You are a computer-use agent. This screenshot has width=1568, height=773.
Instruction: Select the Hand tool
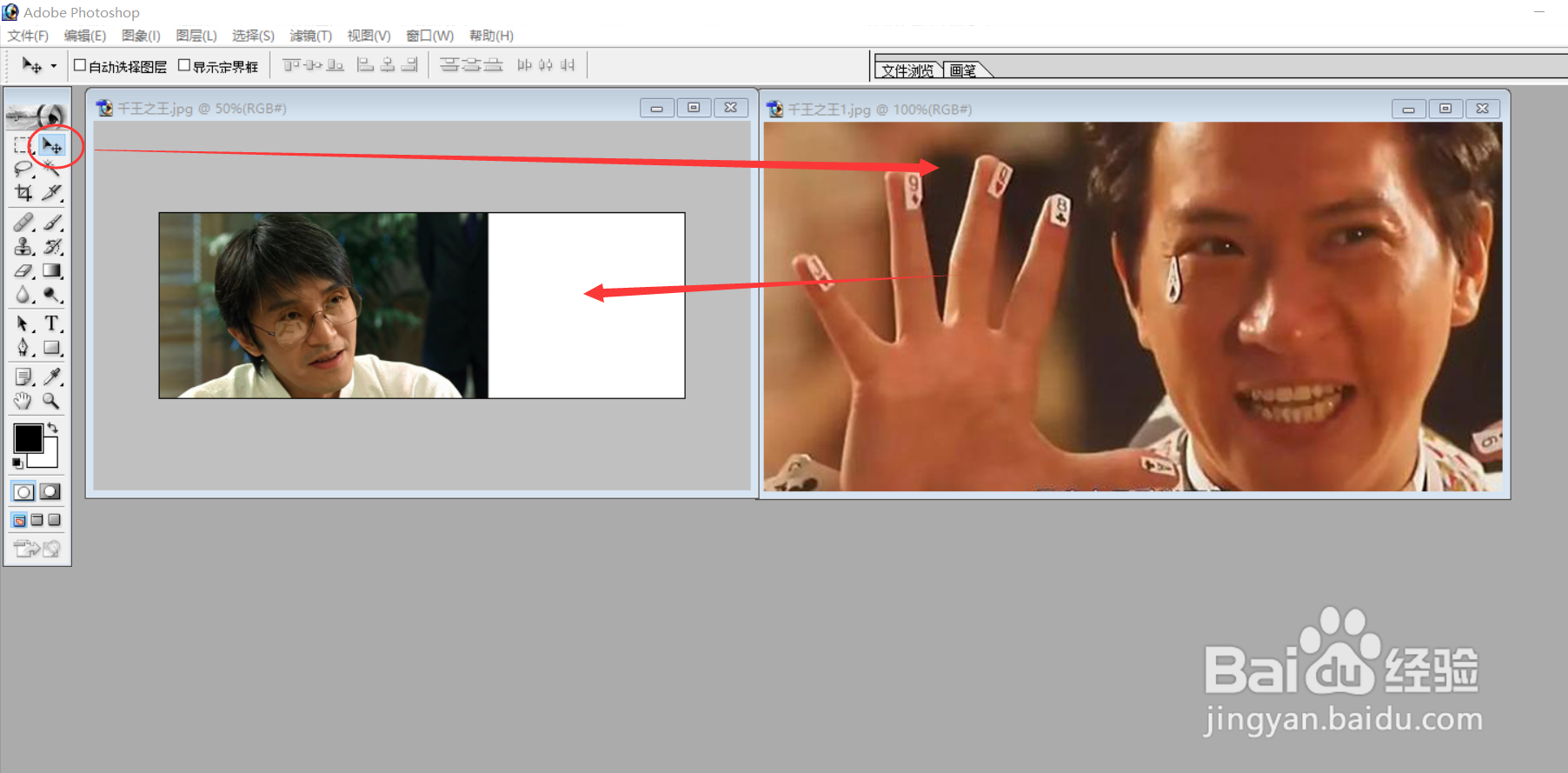pos(23,401)
